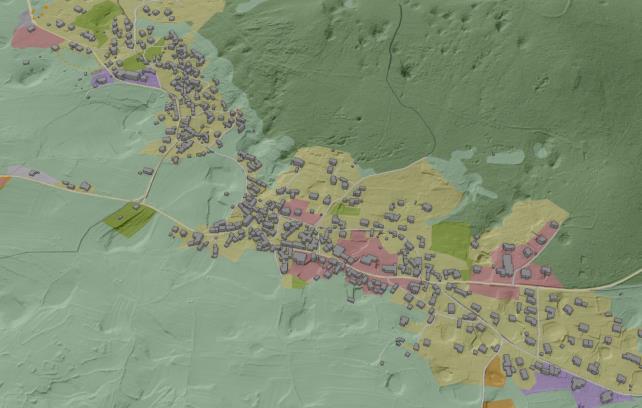Select the small orange sliver at far left edge
The image size is (642, 408).
pyautogui.click(x=3, y=182)
